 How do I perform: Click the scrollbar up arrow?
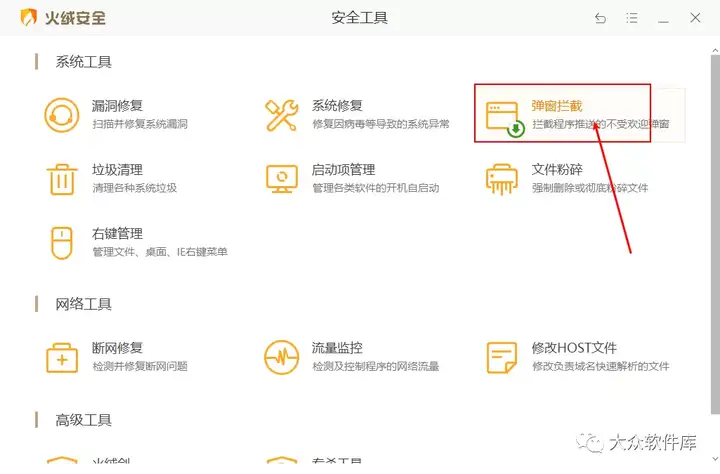(x=715, y=50)
